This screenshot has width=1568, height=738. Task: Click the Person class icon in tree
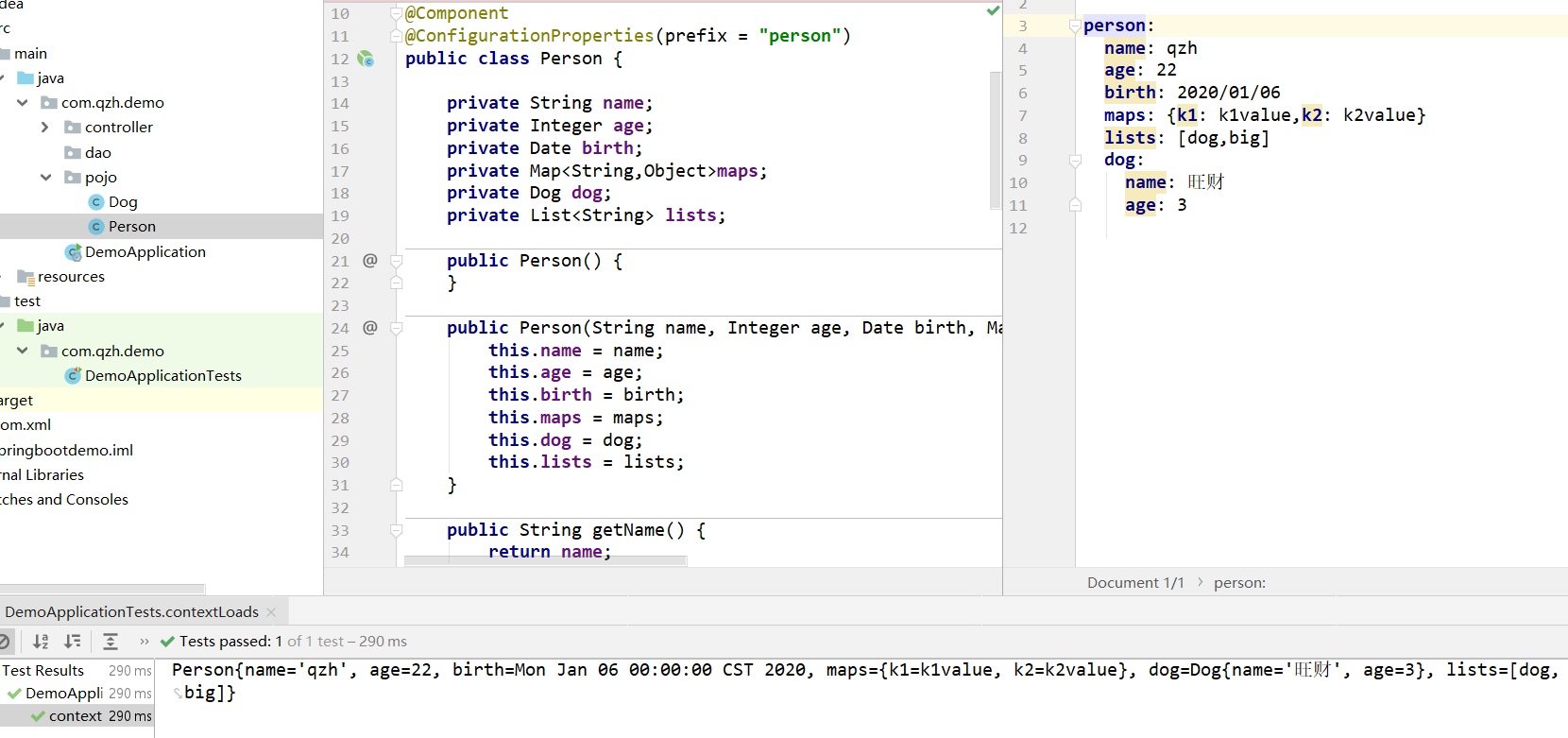(96, 227)
